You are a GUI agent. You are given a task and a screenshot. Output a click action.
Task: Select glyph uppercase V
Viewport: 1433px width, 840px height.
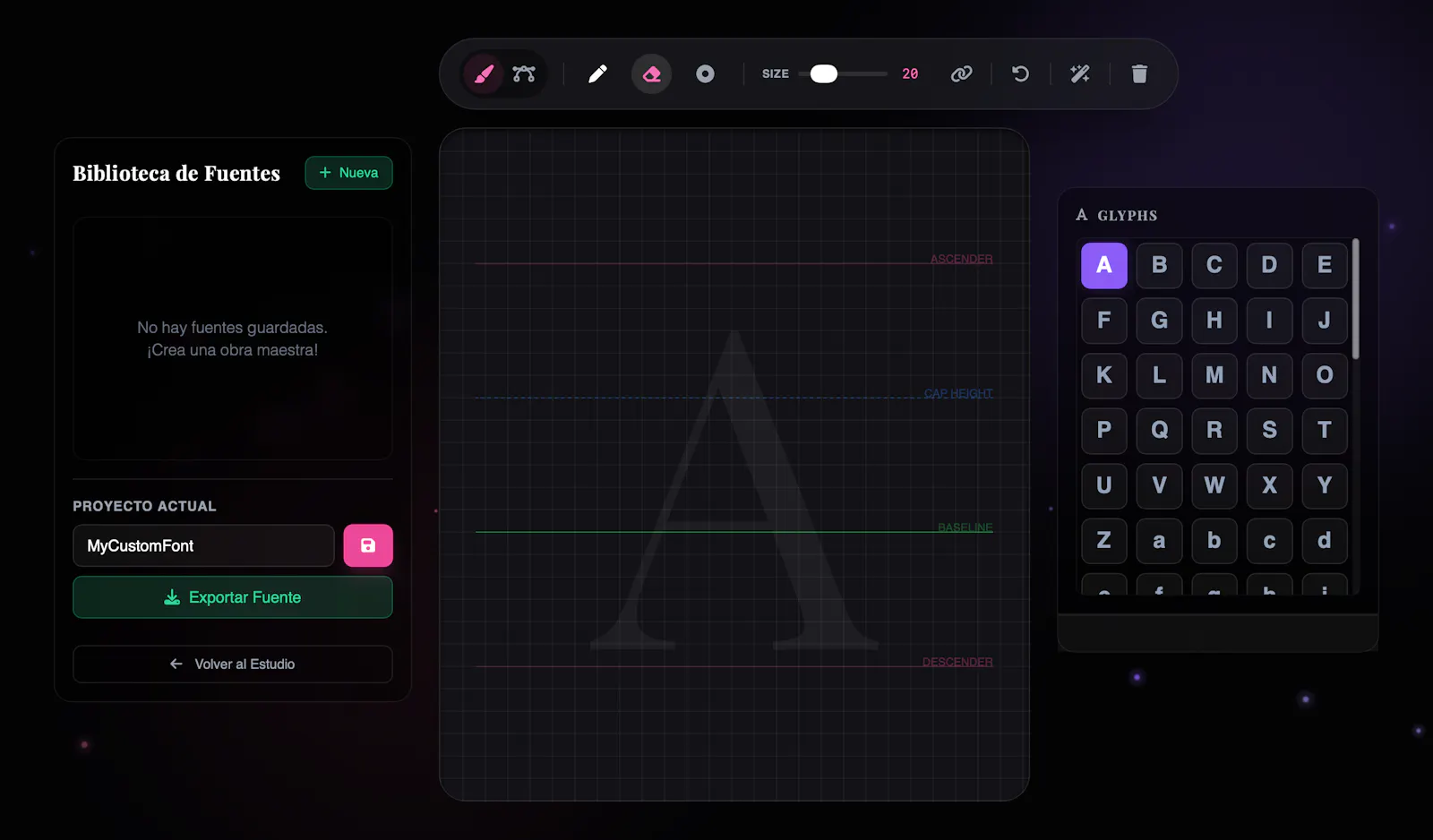(1159, 485)
